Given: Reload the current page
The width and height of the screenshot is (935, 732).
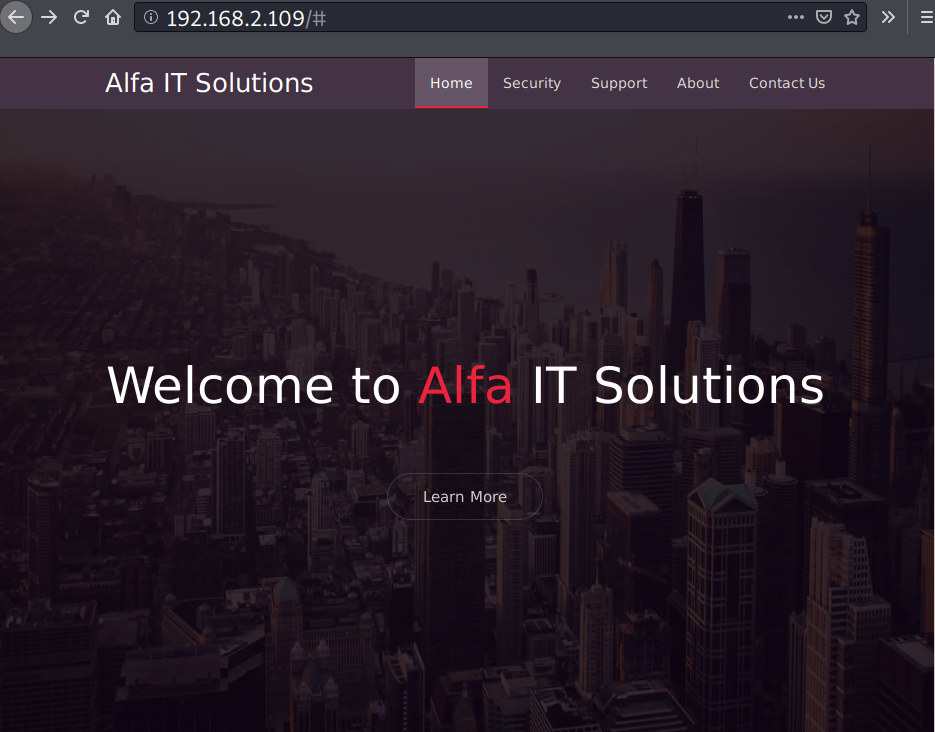Looking at the screenshot, I should click(82, 17).
